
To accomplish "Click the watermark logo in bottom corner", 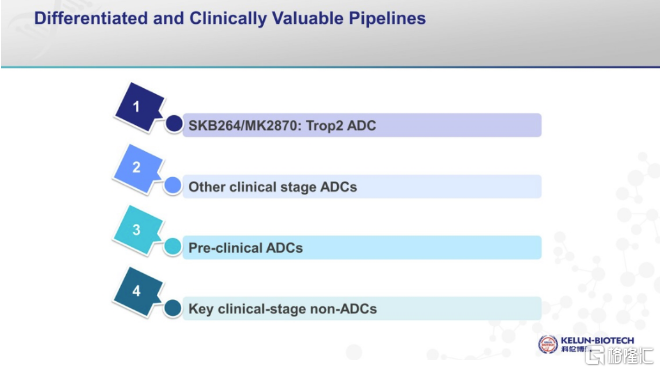I will [x=620, y=356].
